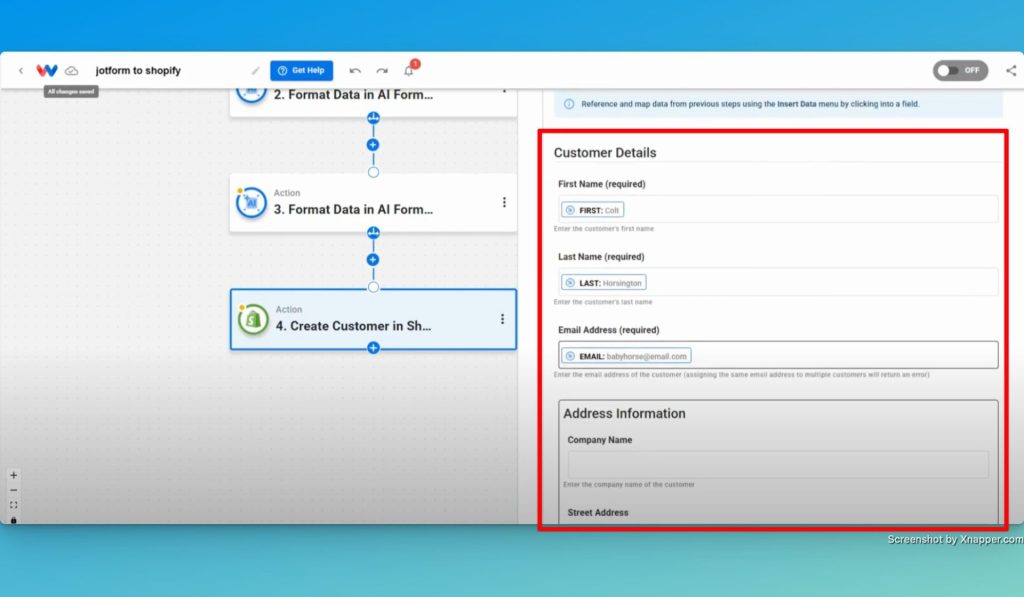Click the Customer Details heading
1024x597 pixels.
[x=605, y=153]
